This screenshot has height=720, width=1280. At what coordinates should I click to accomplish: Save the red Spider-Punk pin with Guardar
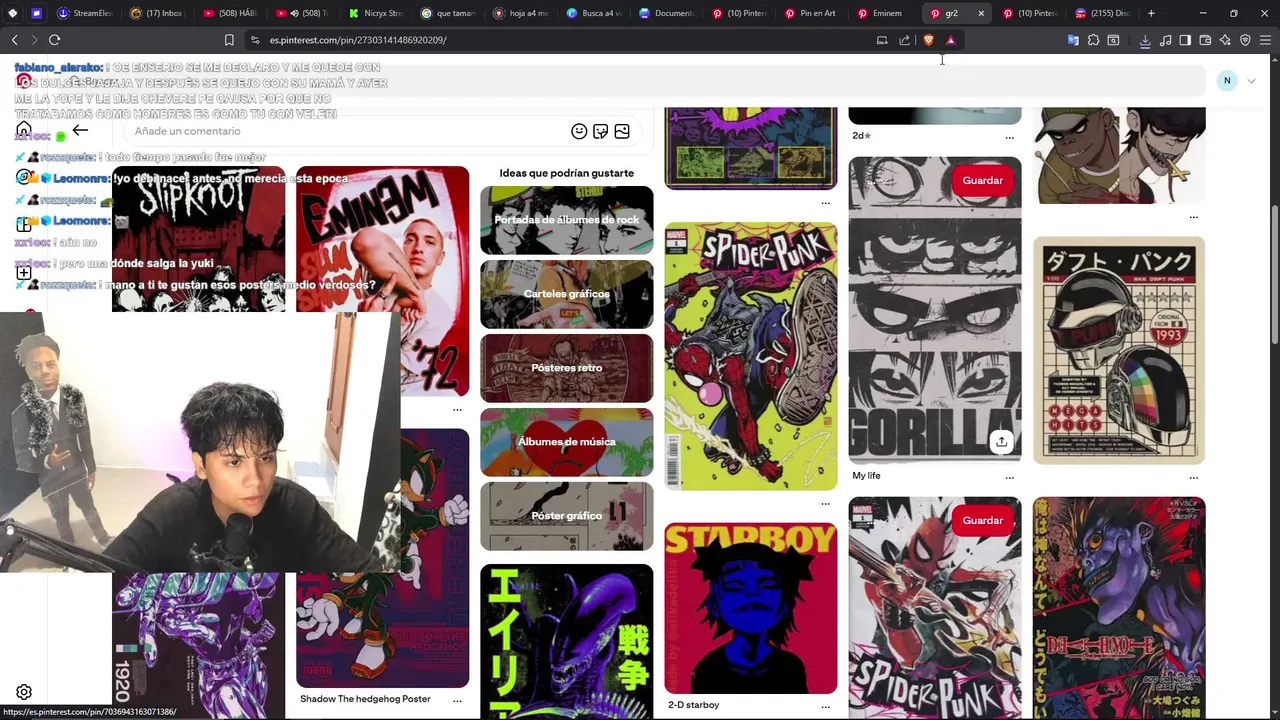coord(982,520)
